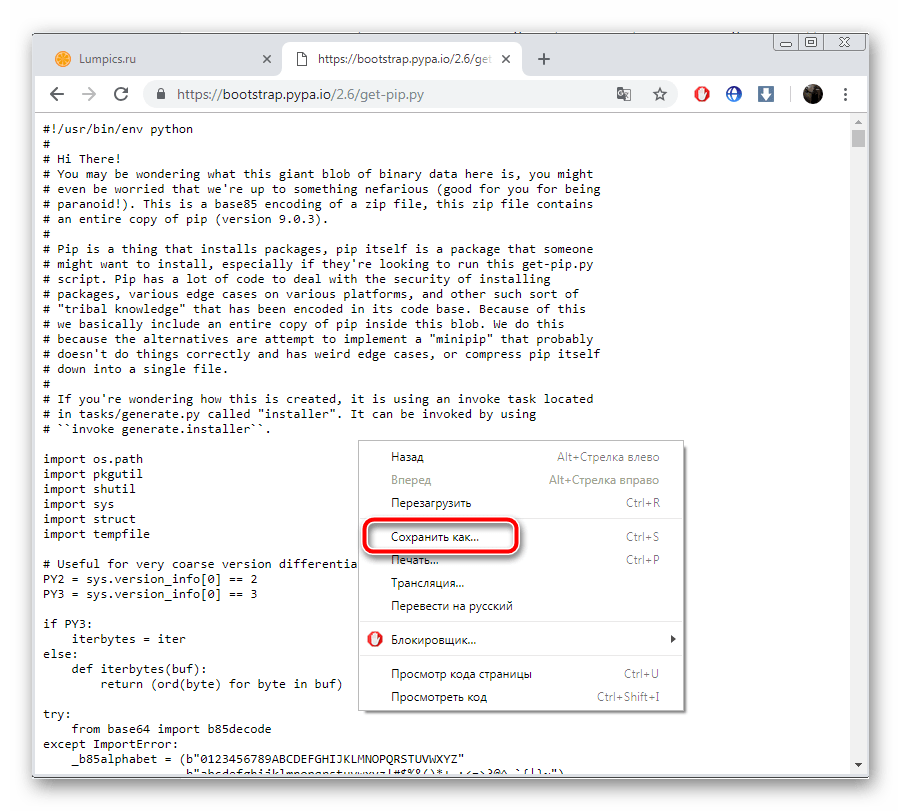
Task: Choose Просмотреть код menu item
Action: 521,697
